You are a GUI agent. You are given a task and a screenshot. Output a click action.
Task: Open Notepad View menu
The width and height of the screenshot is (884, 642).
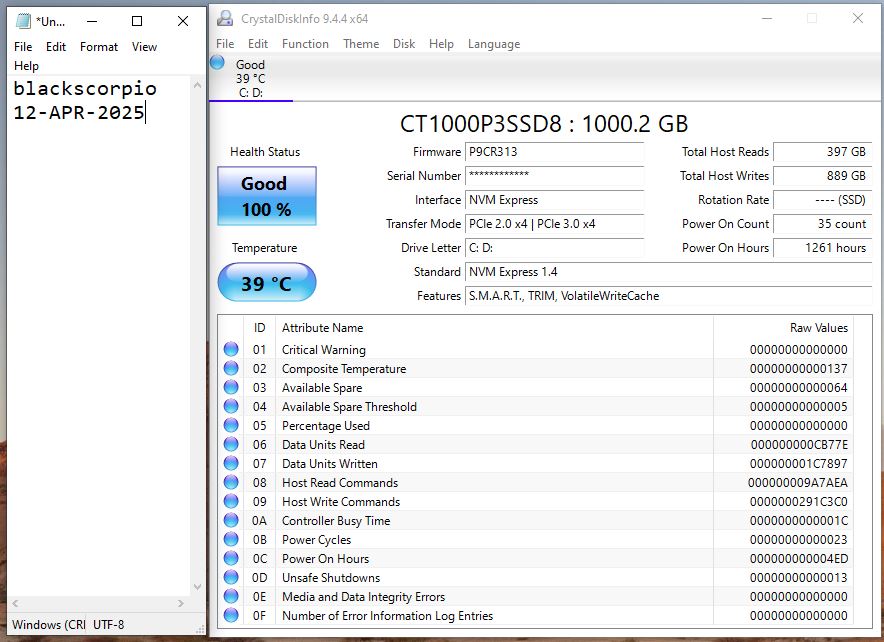click(144, 47)
